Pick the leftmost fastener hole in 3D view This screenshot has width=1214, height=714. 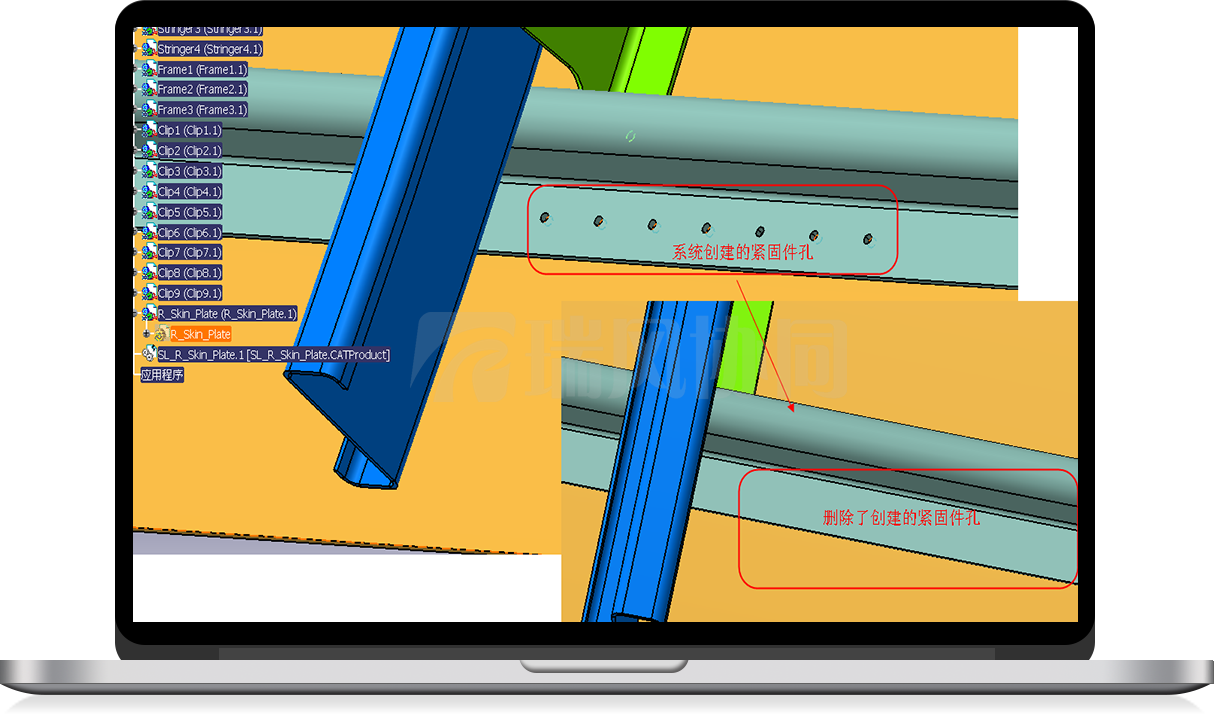(545, 218)
